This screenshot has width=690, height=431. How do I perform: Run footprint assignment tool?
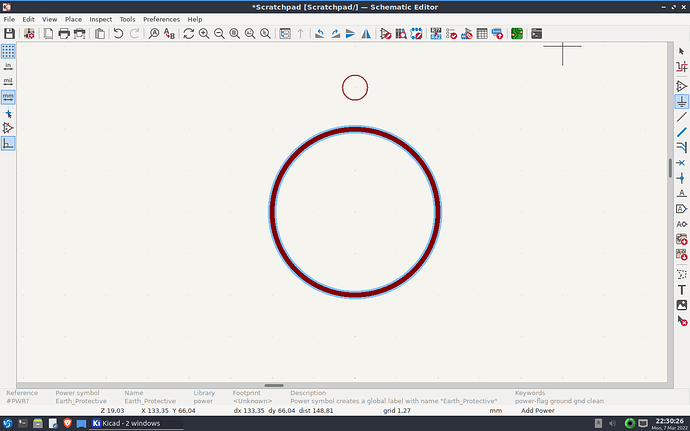point(466,33)
